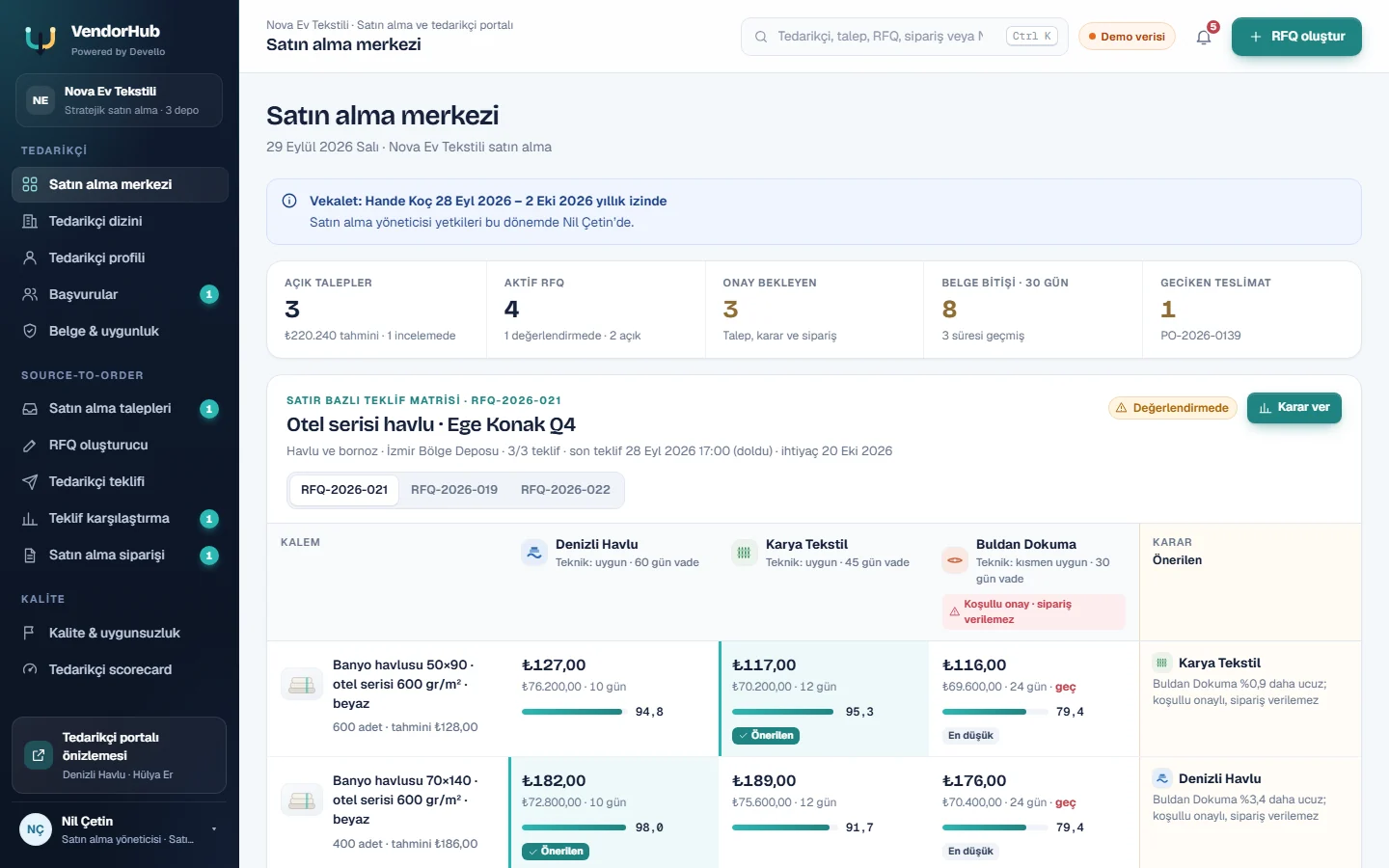Open the Nova Ev Tekstili organization switcher
The image size is (1389, 868).
(x=119, y=100)
